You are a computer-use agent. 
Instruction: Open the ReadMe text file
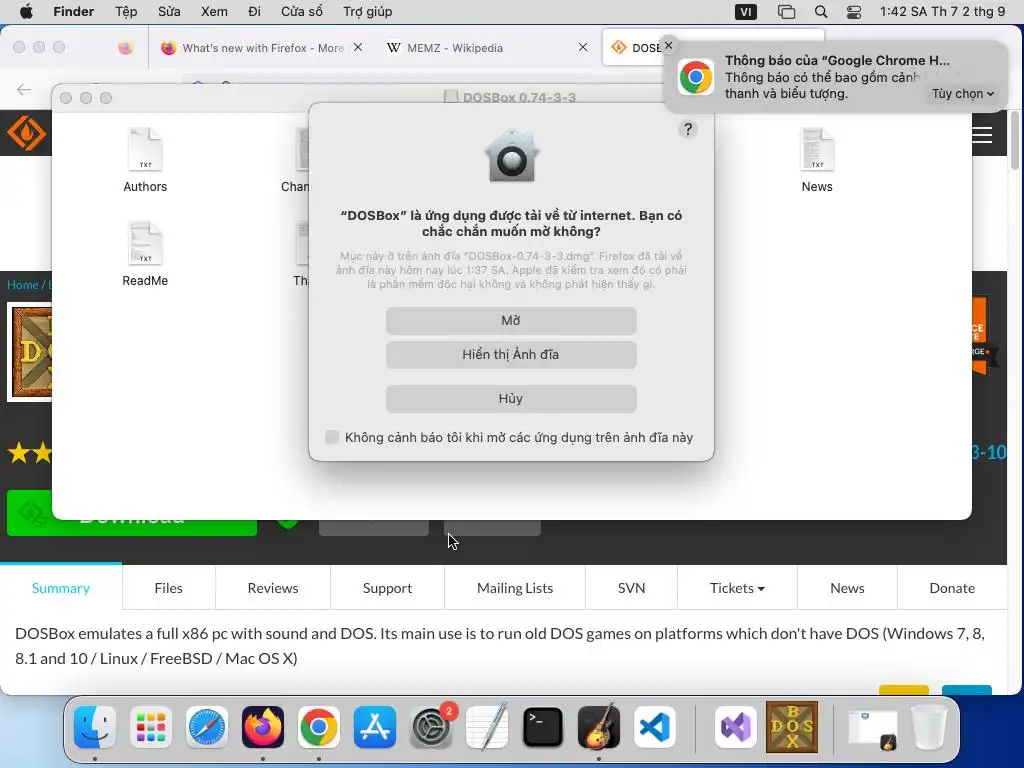[x=145, y=255]
